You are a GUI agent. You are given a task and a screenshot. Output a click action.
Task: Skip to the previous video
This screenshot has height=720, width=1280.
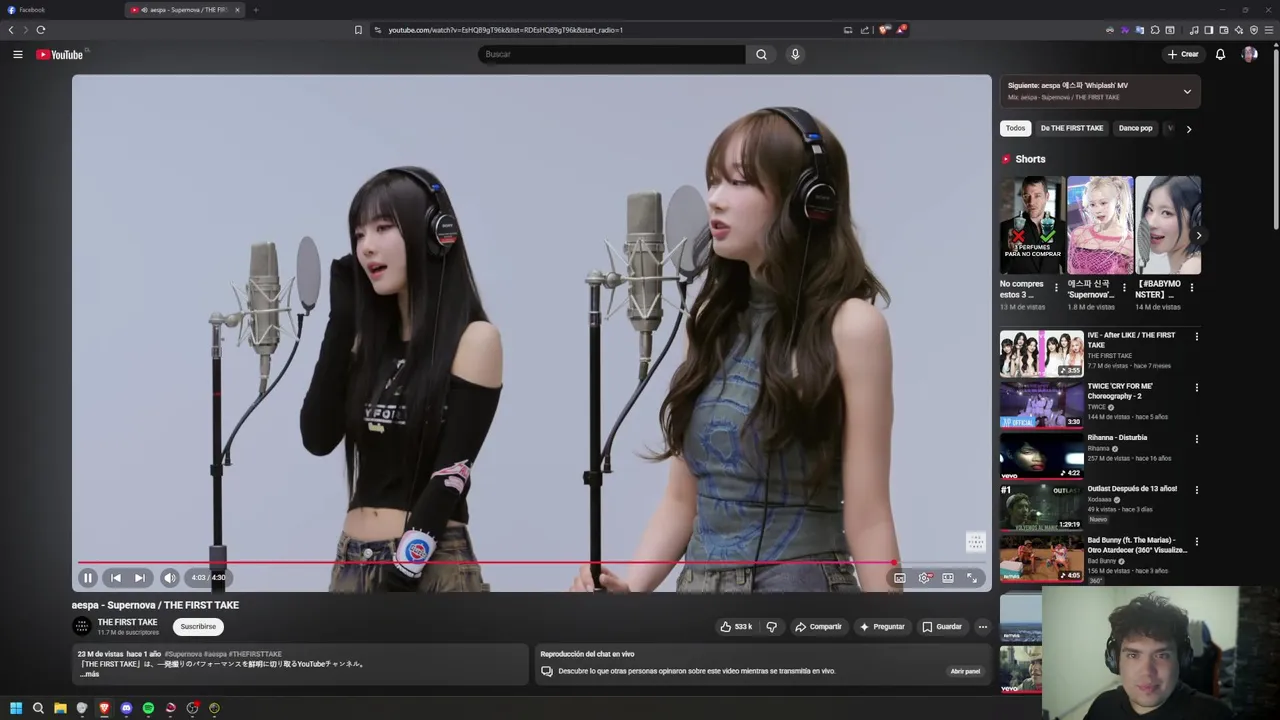point(115,577)
